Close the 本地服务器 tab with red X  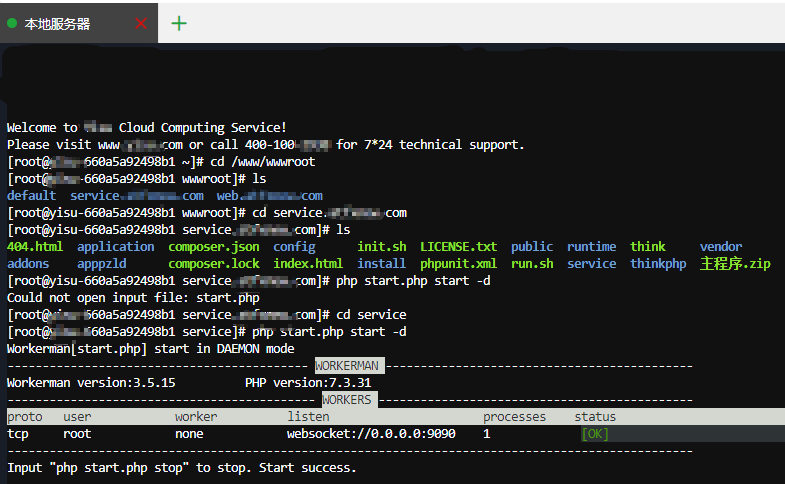coord(141,23)
